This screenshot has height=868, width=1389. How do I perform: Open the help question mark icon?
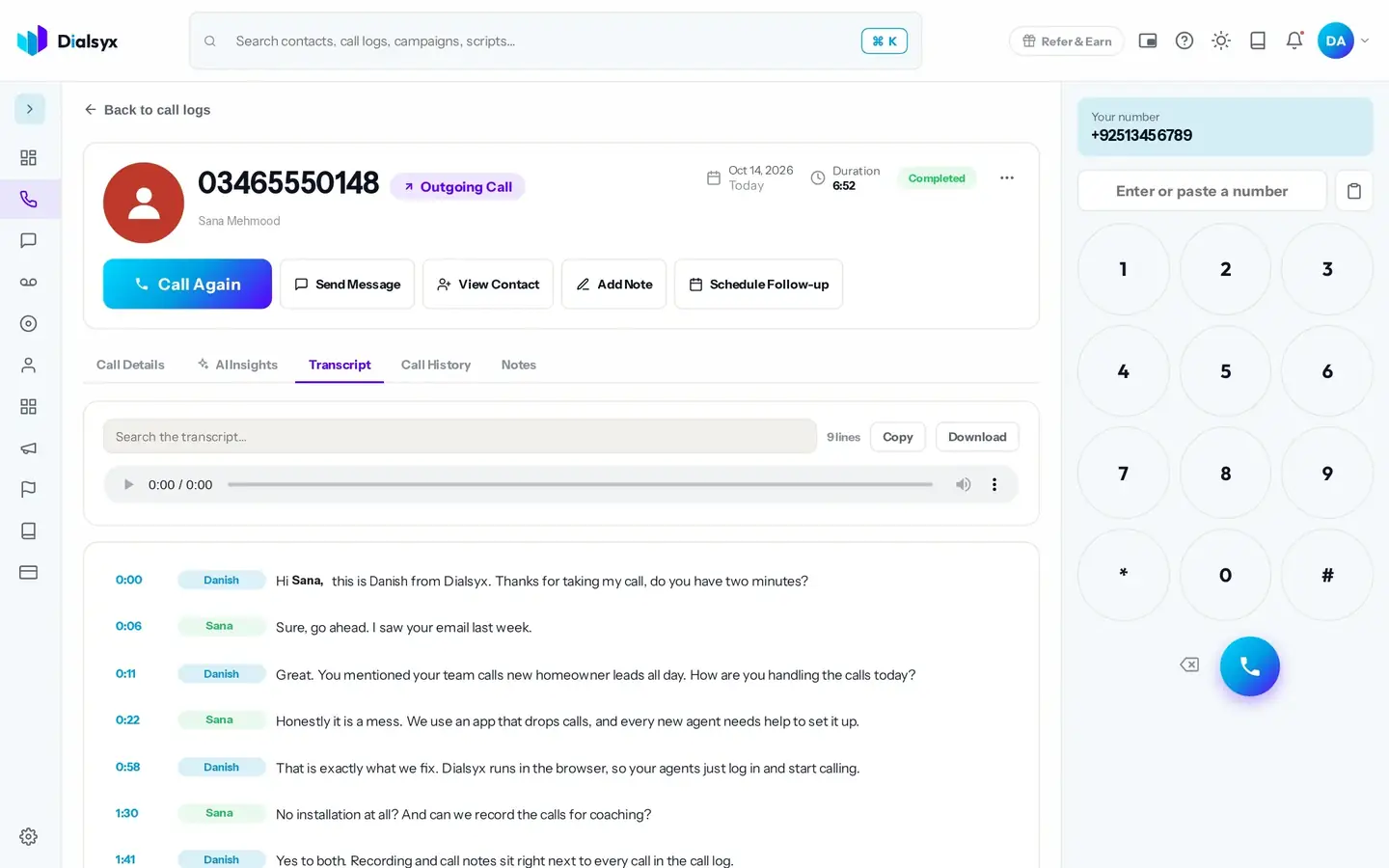click(1185, 41)
